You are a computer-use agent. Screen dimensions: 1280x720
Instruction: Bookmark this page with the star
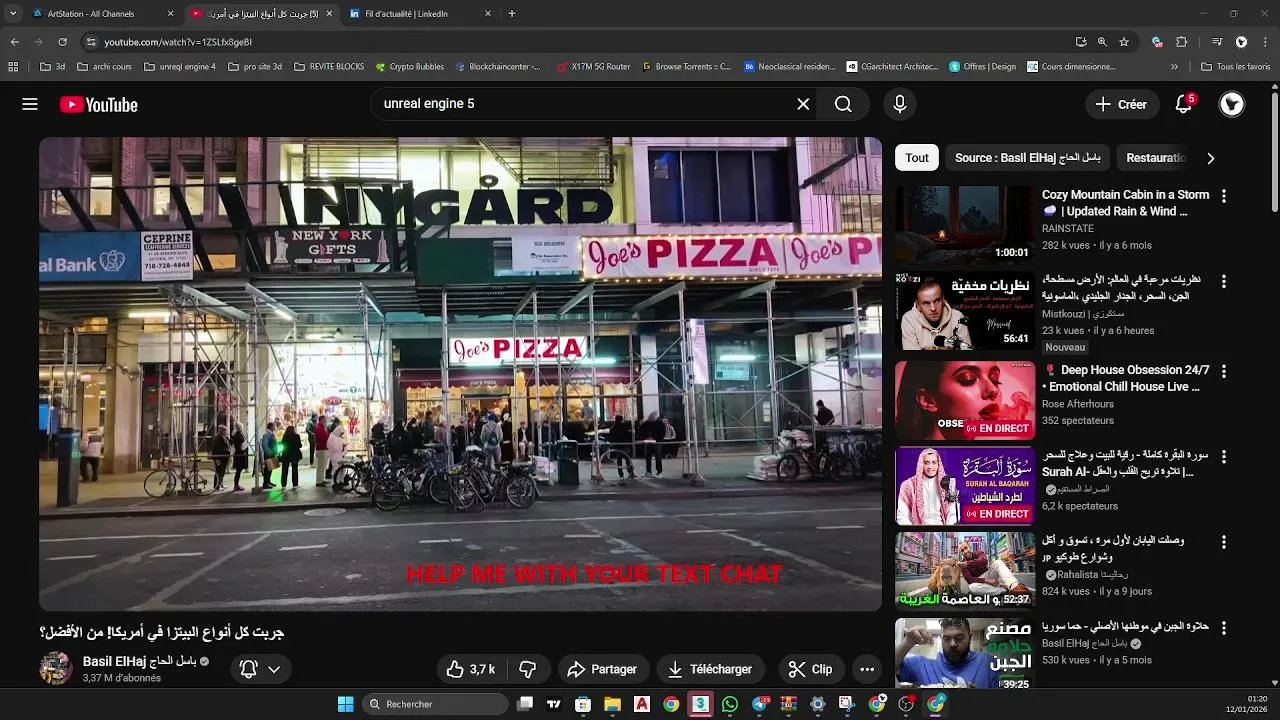(x=1124, y=42)
